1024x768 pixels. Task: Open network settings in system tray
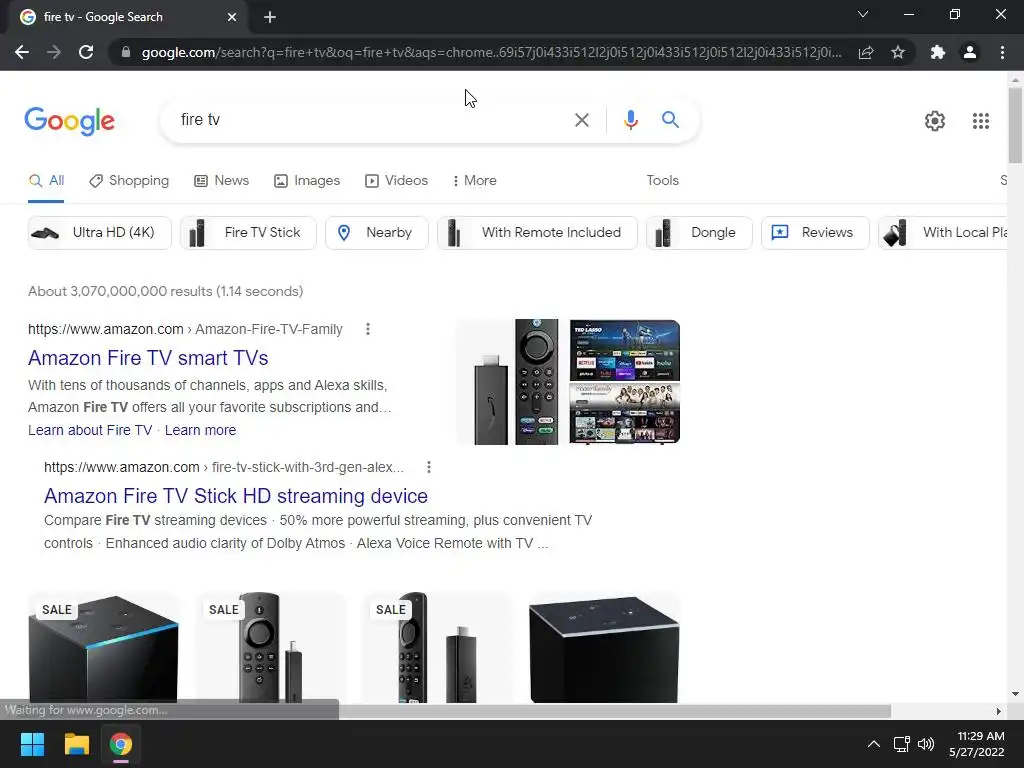pyautogui.click(x=901, y=744)
